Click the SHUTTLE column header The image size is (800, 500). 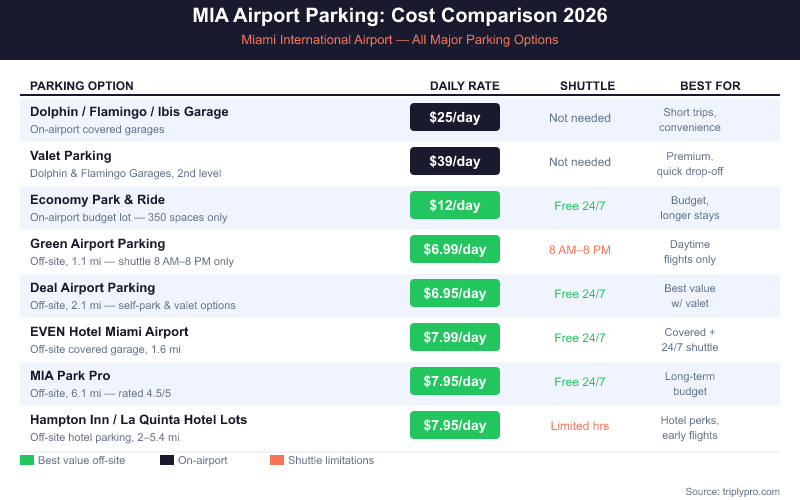[587, 86]
